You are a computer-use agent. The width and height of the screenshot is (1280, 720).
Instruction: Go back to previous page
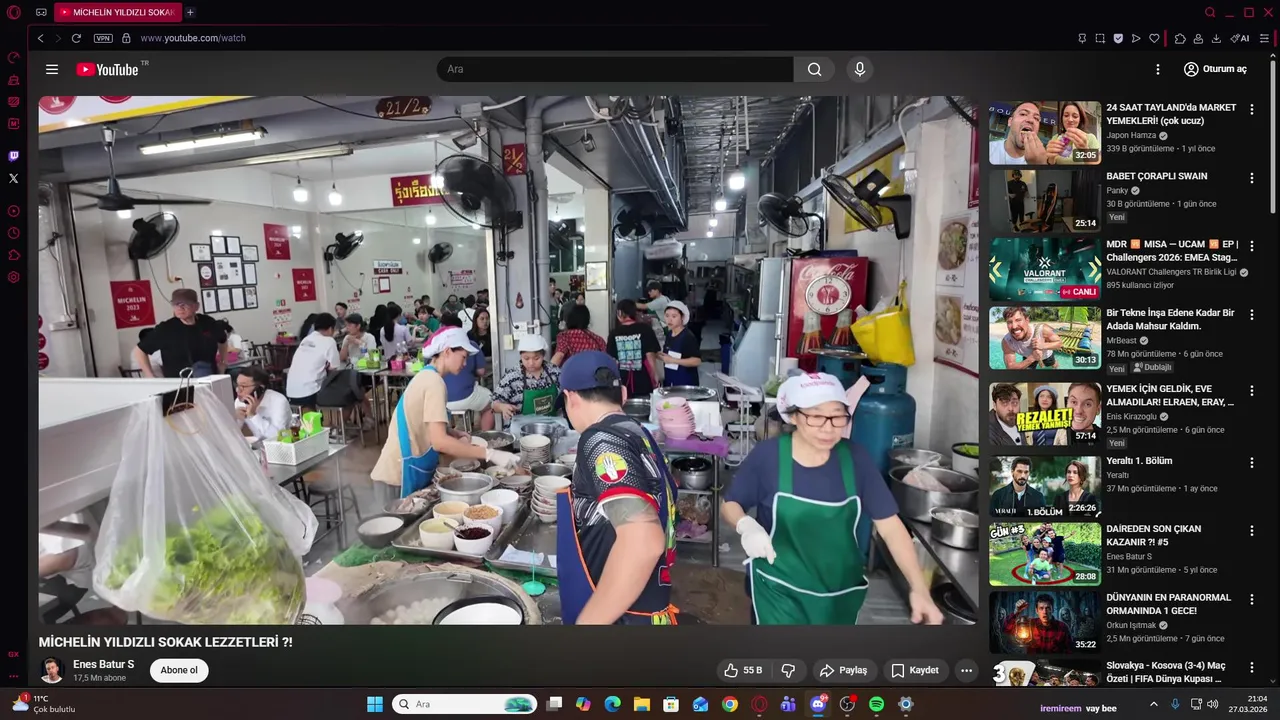(40, 38)
